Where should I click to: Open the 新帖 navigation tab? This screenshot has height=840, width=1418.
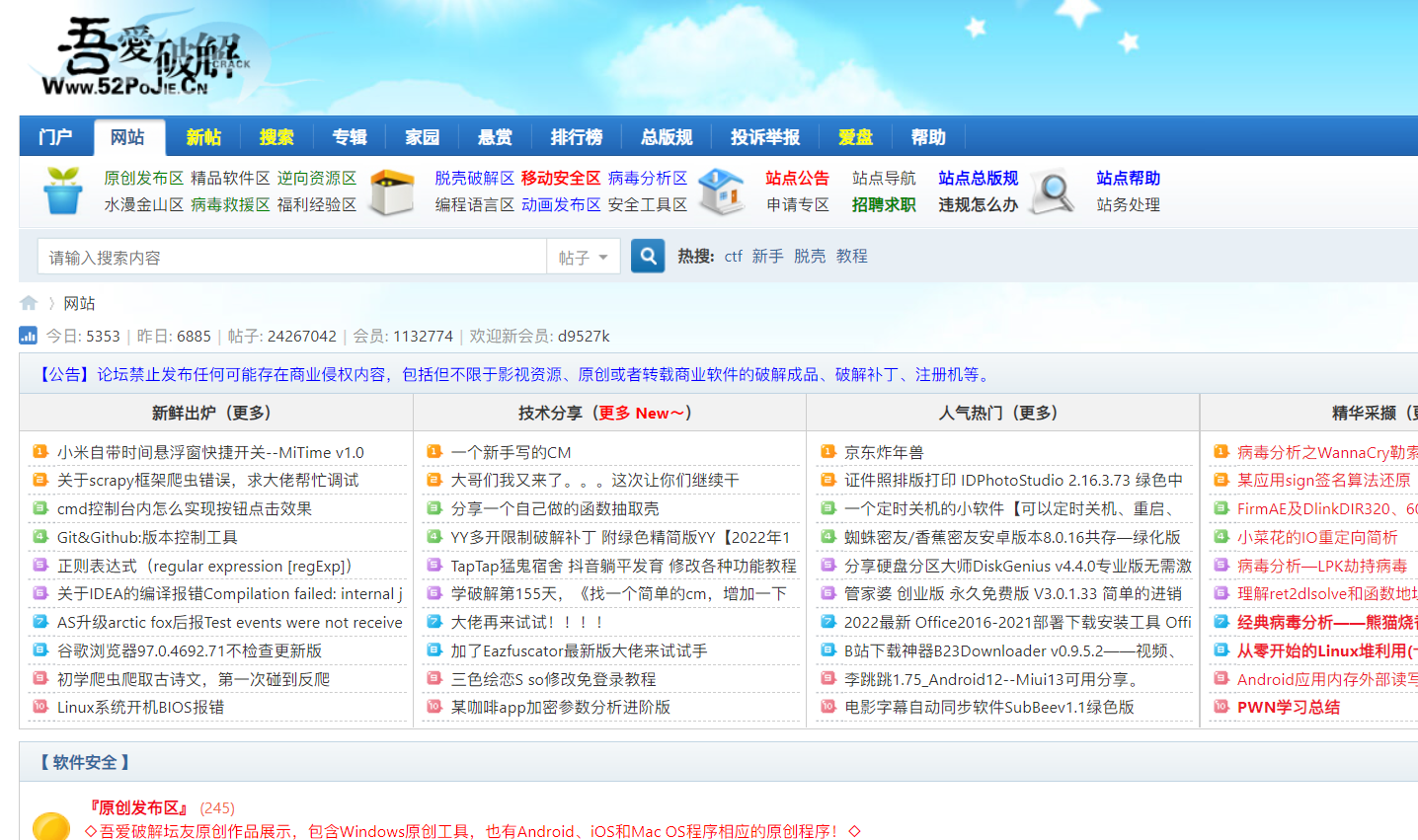204,136
